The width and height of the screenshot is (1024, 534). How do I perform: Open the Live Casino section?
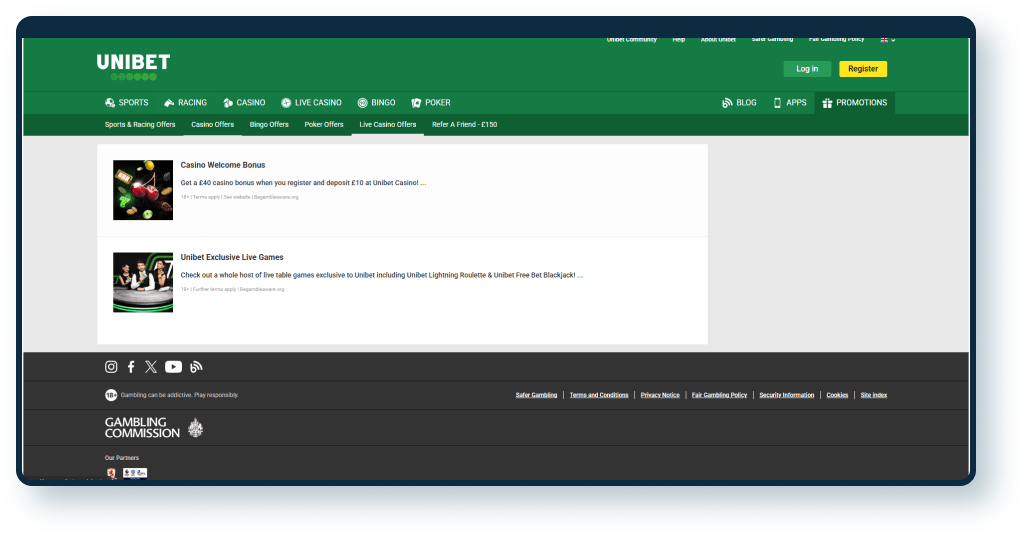pyautogui.click(x=312, y=102)
